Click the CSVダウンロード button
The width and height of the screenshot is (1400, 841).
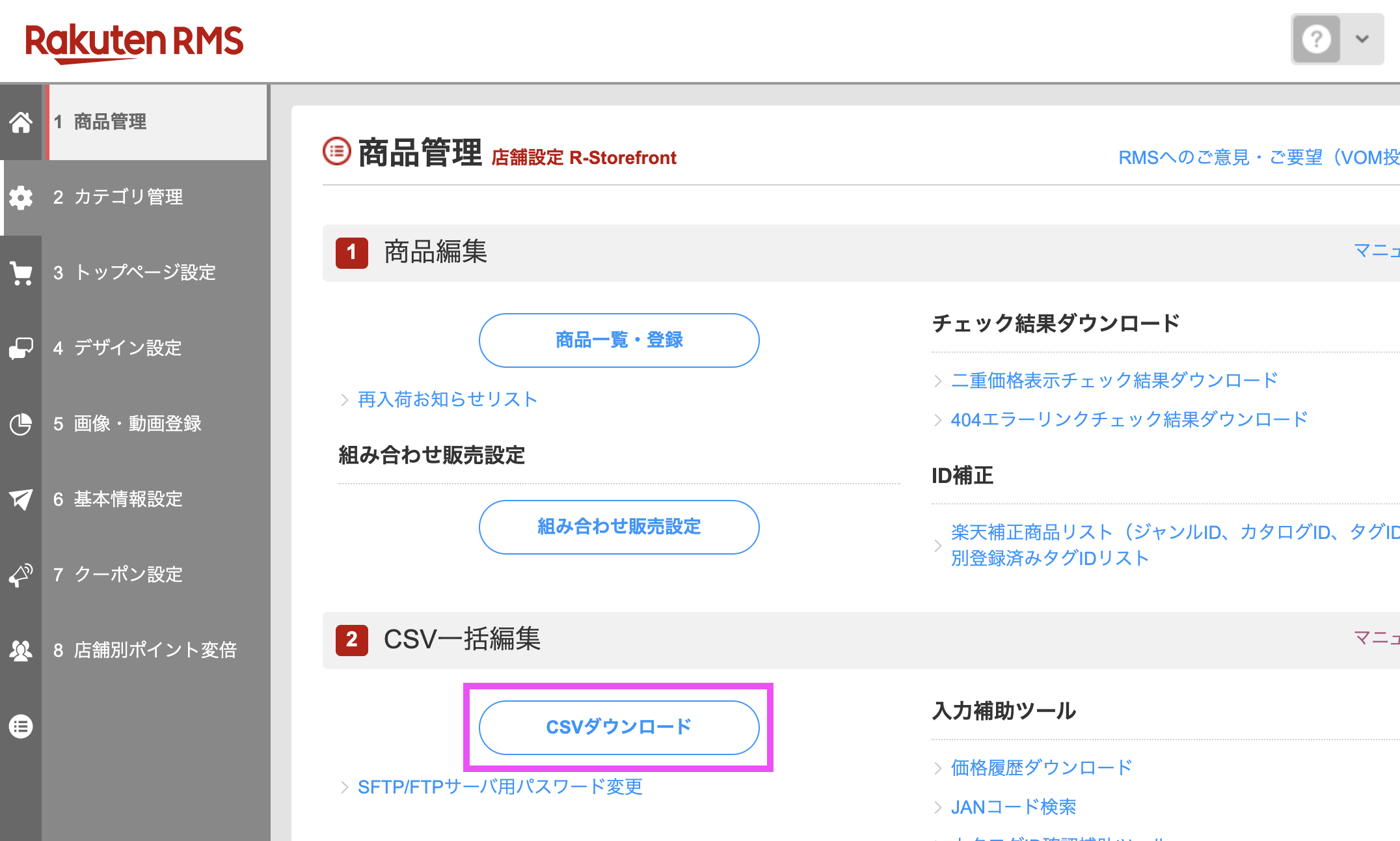click(619, 728)
